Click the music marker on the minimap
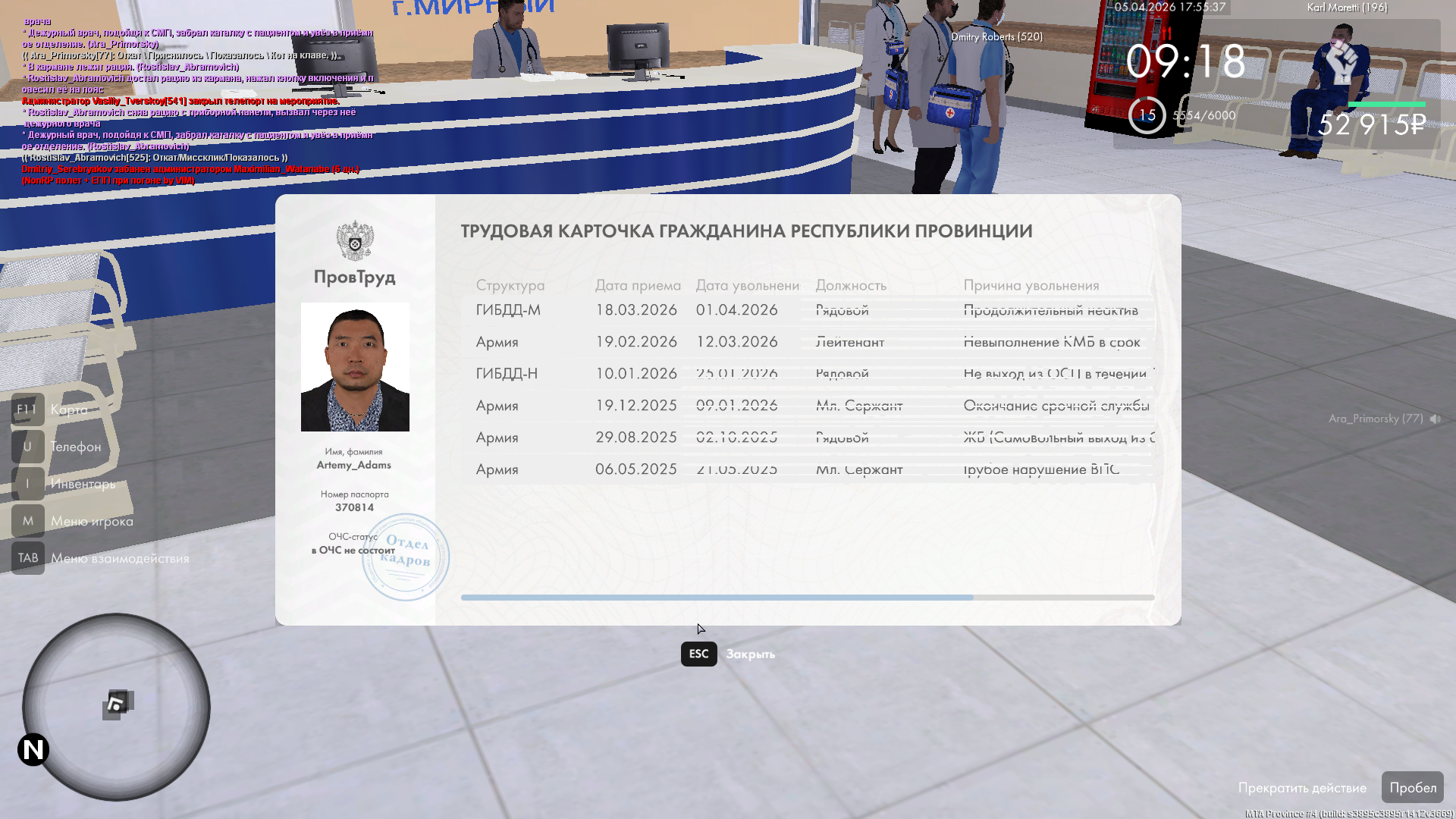 click(x=118, y=704)
